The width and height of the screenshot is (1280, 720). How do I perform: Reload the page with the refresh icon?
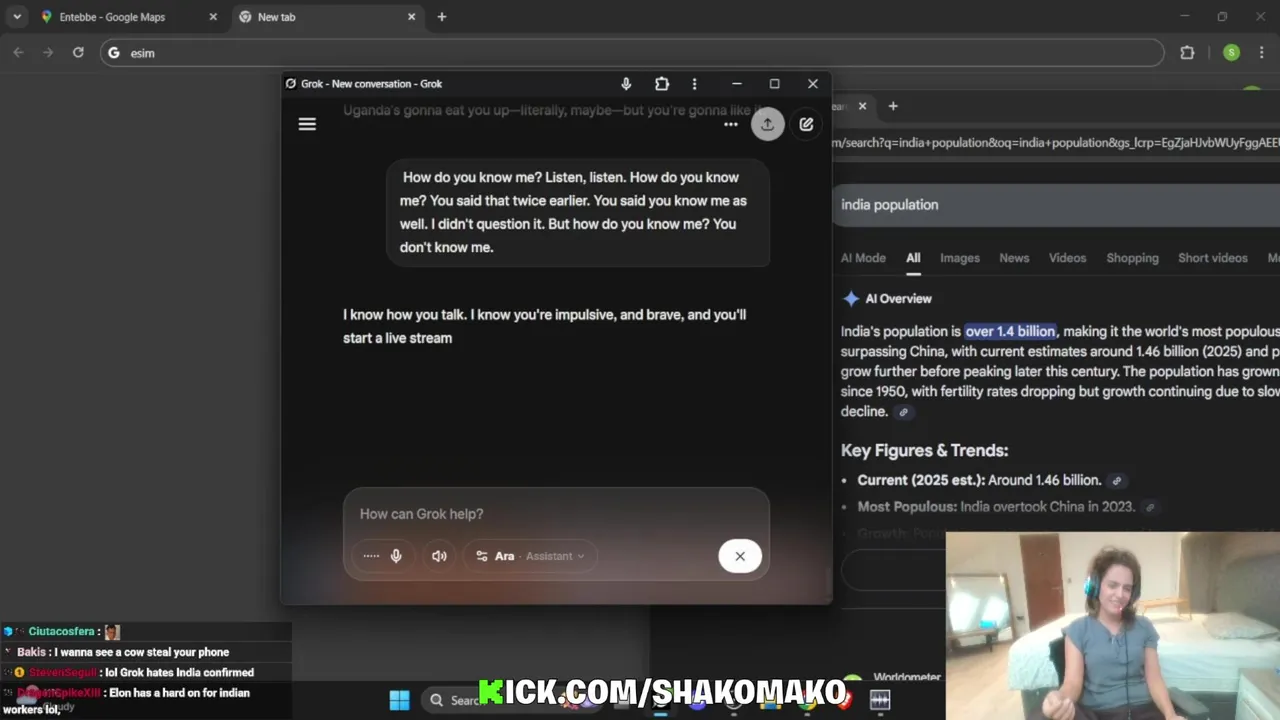pos(78,52)
